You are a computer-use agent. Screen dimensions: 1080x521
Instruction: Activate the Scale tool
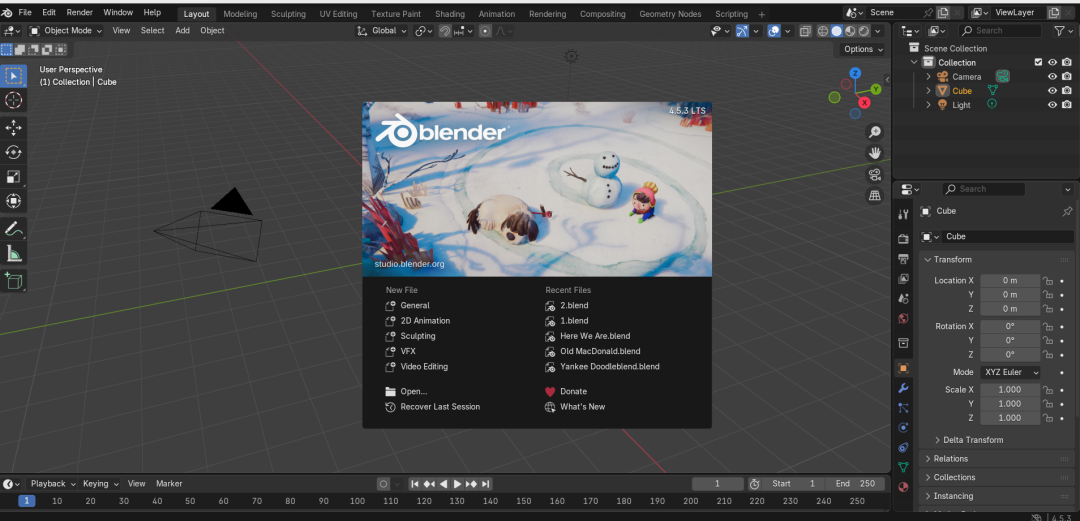[13, 176]
